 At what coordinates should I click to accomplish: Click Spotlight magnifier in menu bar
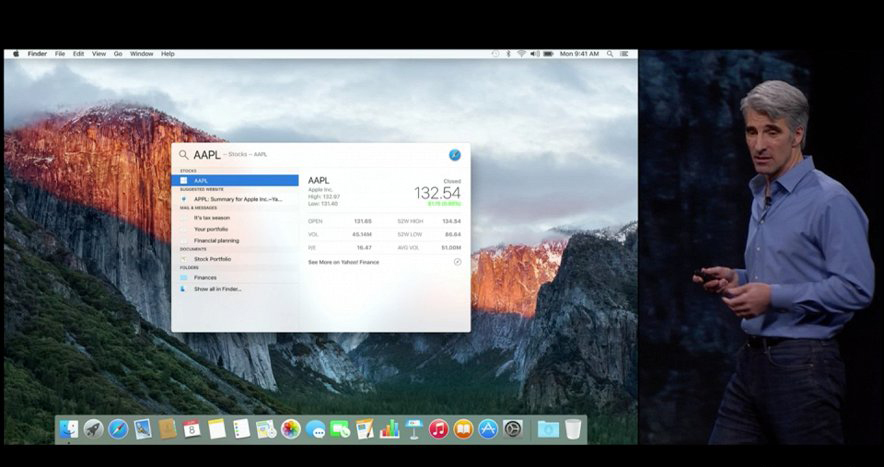click(x=610, y=54)
